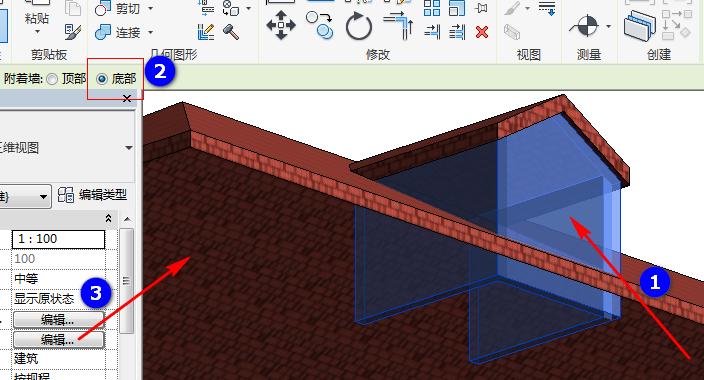Click the properties scrollbar up arrow

(x=127, y=219)
